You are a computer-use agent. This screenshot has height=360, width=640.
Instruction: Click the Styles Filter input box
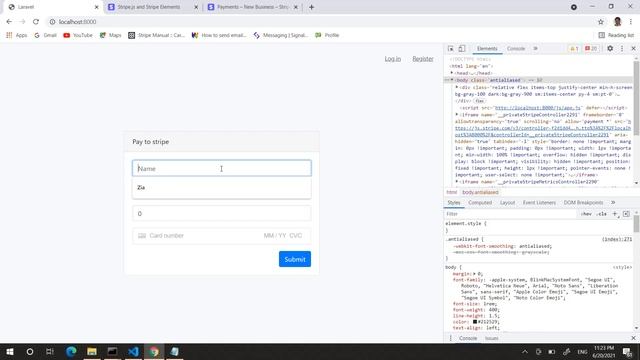pyautogui.click(x=510, y=214)
